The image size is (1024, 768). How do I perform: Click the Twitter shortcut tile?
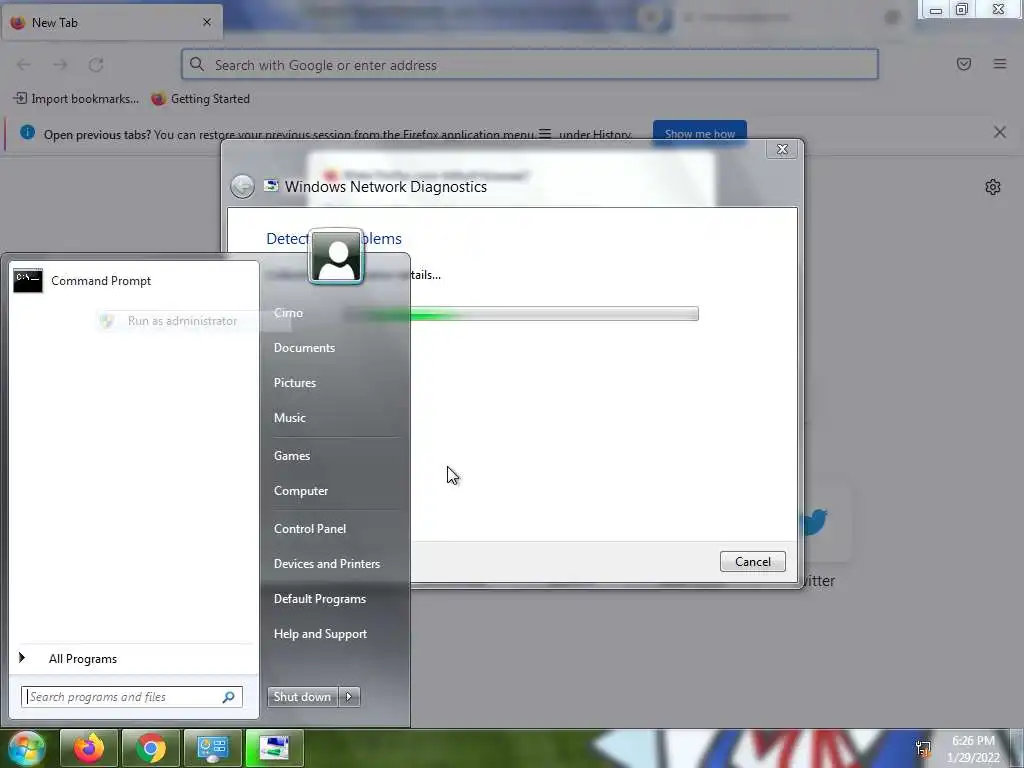click(x=813, y=522)
